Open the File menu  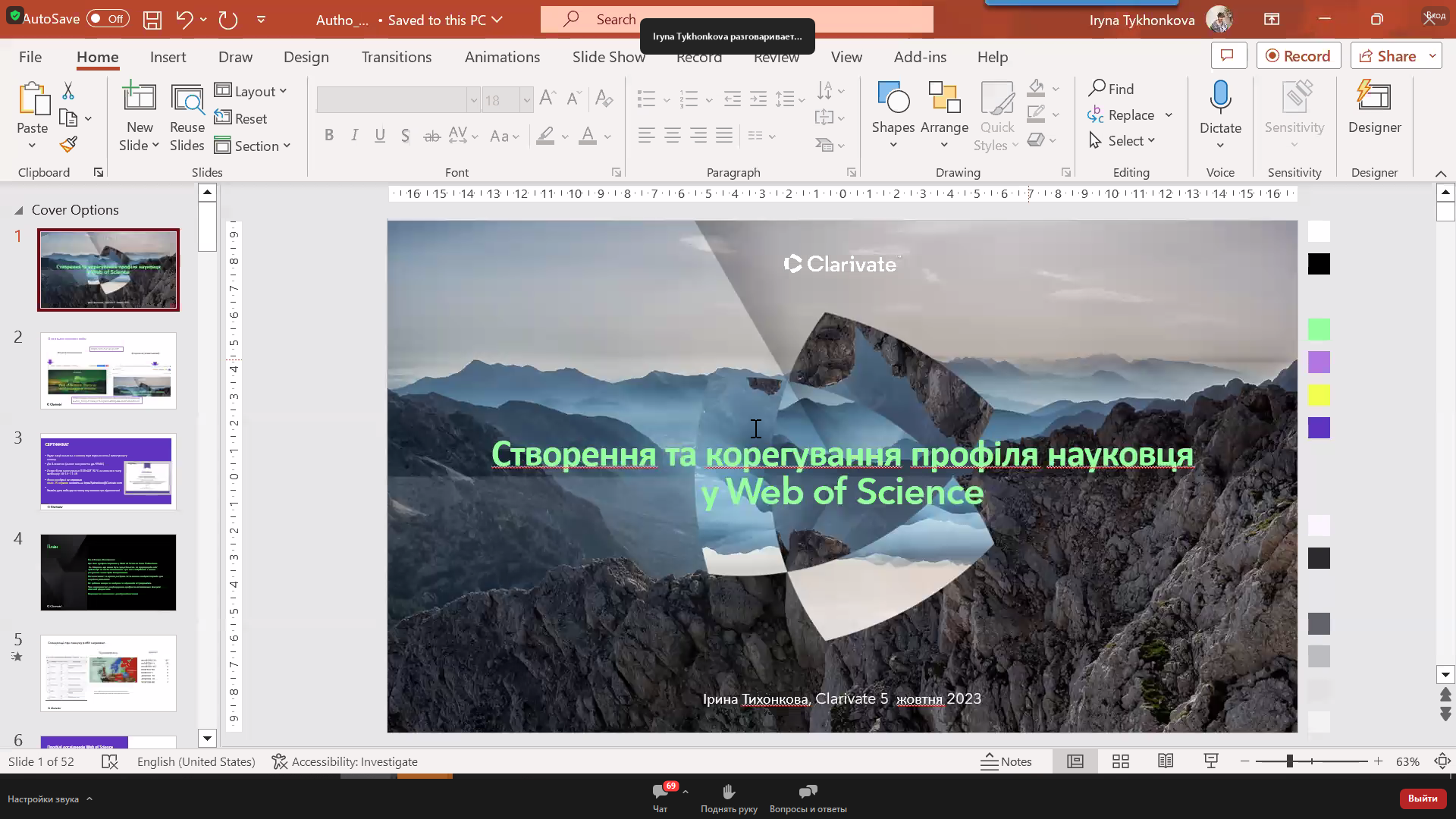click(x=30, y=57)
